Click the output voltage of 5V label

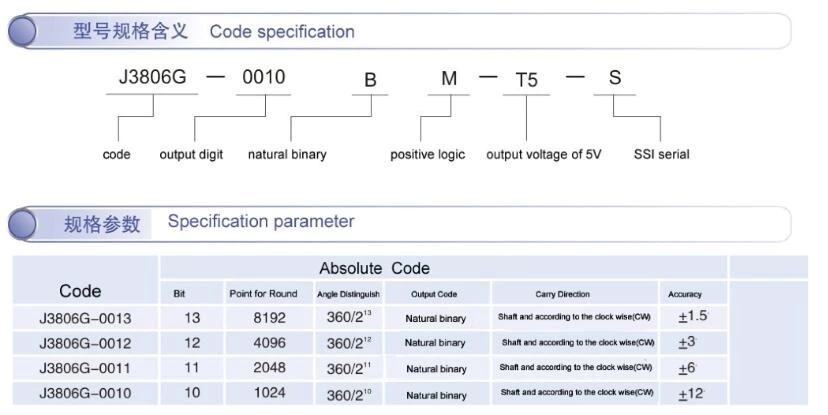543,154
